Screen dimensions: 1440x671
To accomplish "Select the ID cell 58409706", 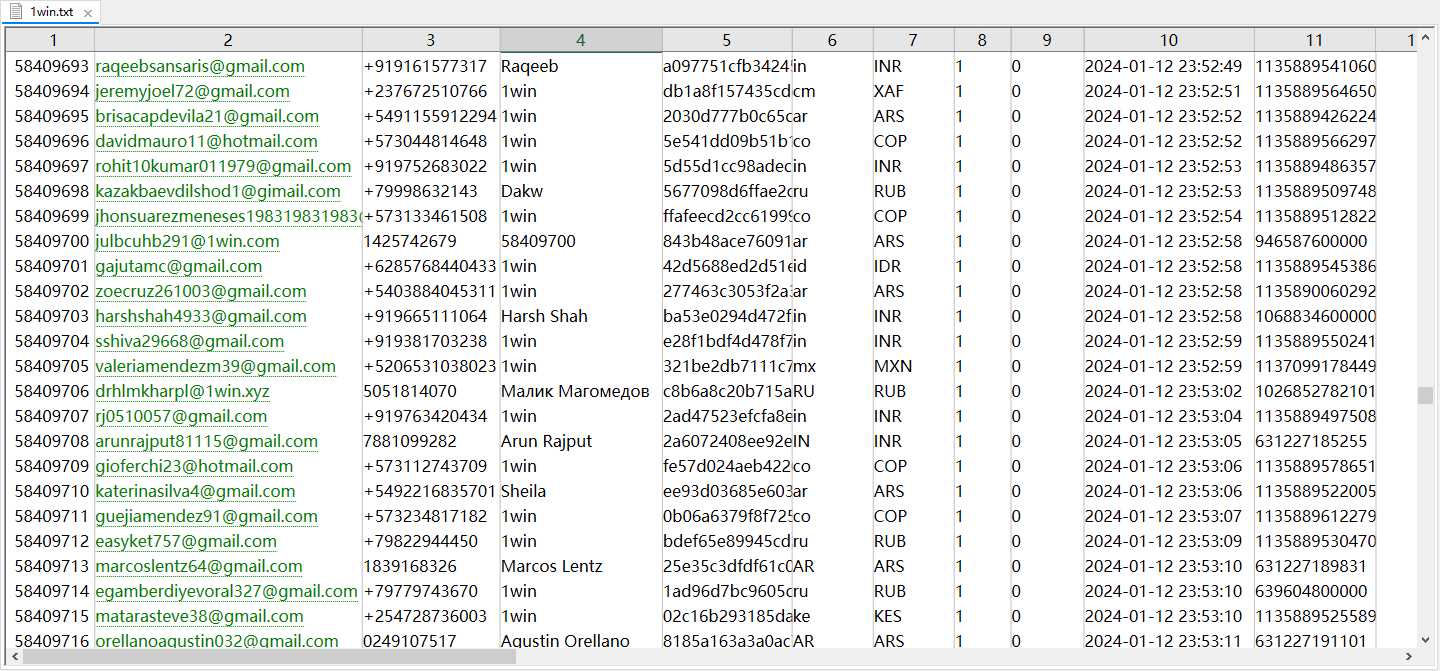I will (52, 391).
